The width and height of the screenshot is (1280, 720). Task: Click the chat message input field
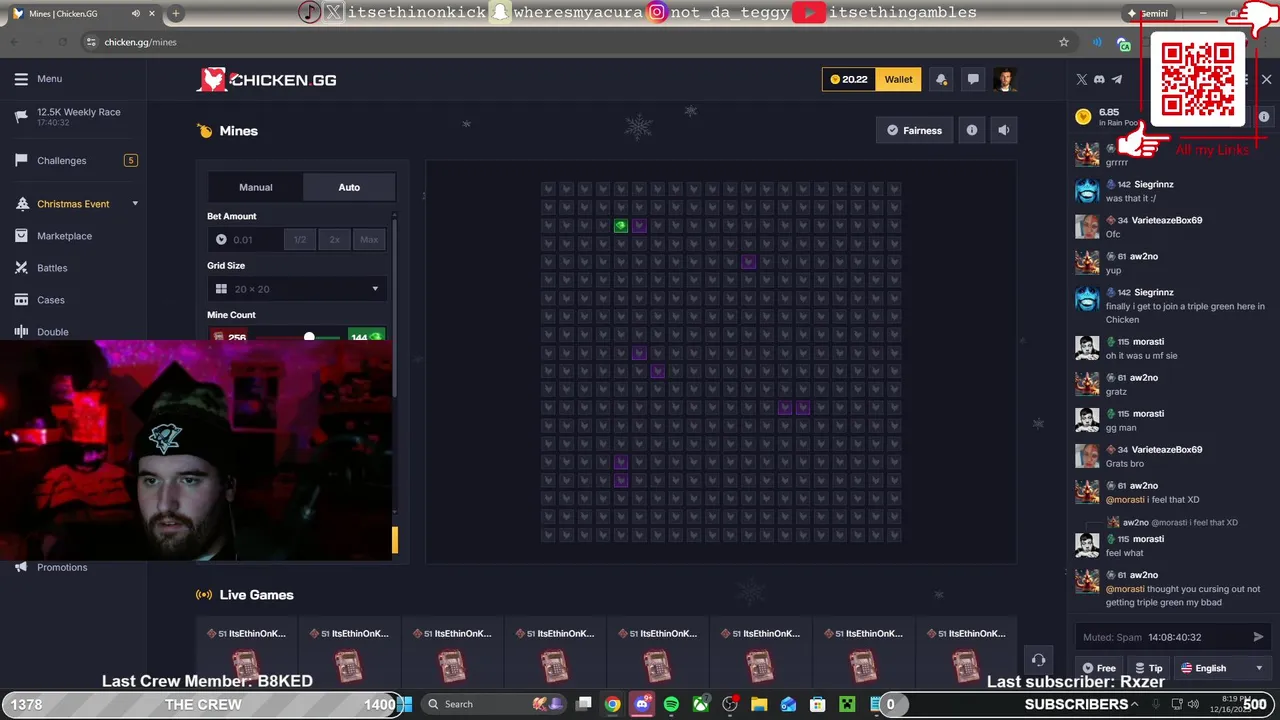tap(1160, 637)
